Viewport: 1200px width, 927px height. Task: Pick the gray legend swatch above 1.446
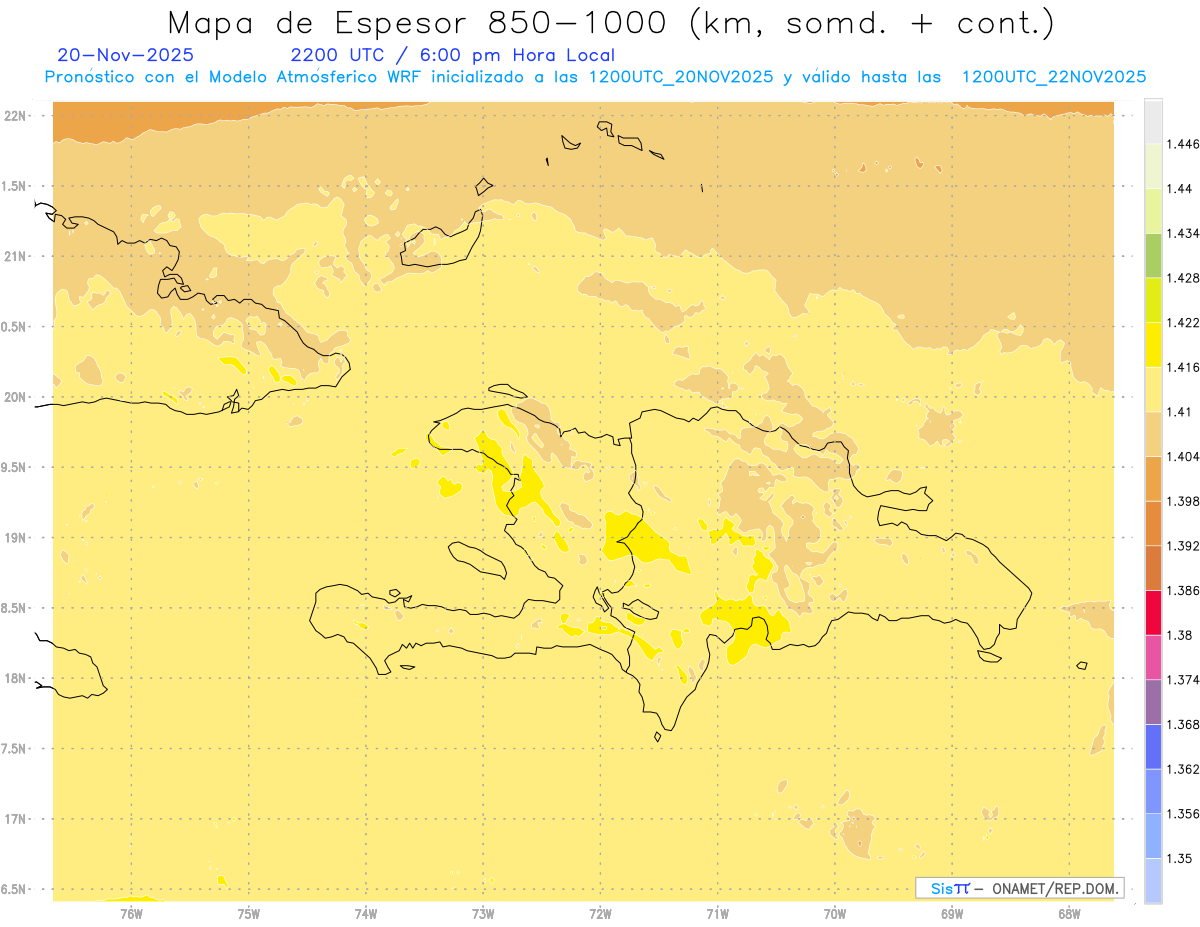tap(1153, 121)
